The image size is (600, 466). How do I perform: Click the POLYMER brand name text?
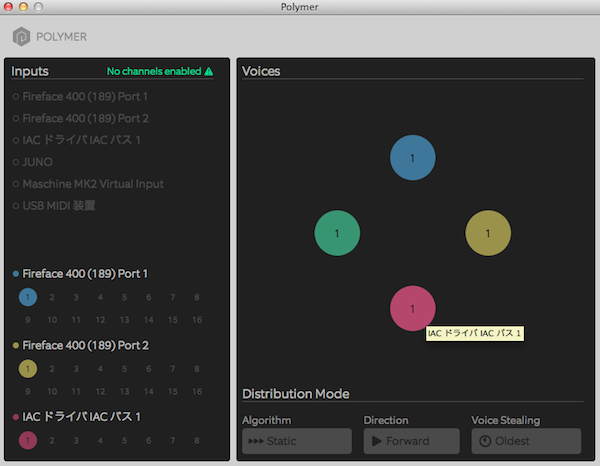click(62, 37)
